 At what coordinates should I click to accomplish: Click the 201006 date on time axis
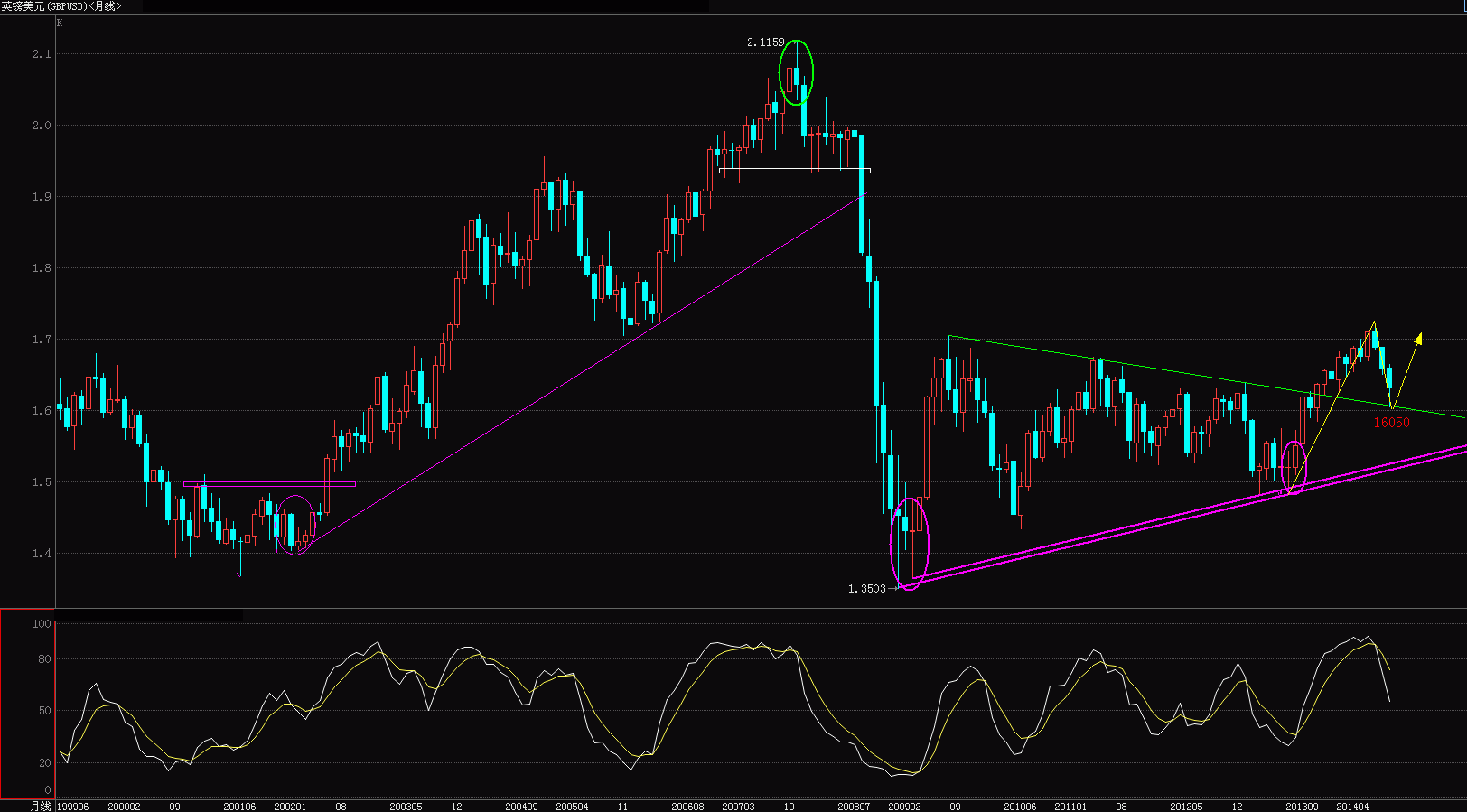click(x=1020, y=807)
